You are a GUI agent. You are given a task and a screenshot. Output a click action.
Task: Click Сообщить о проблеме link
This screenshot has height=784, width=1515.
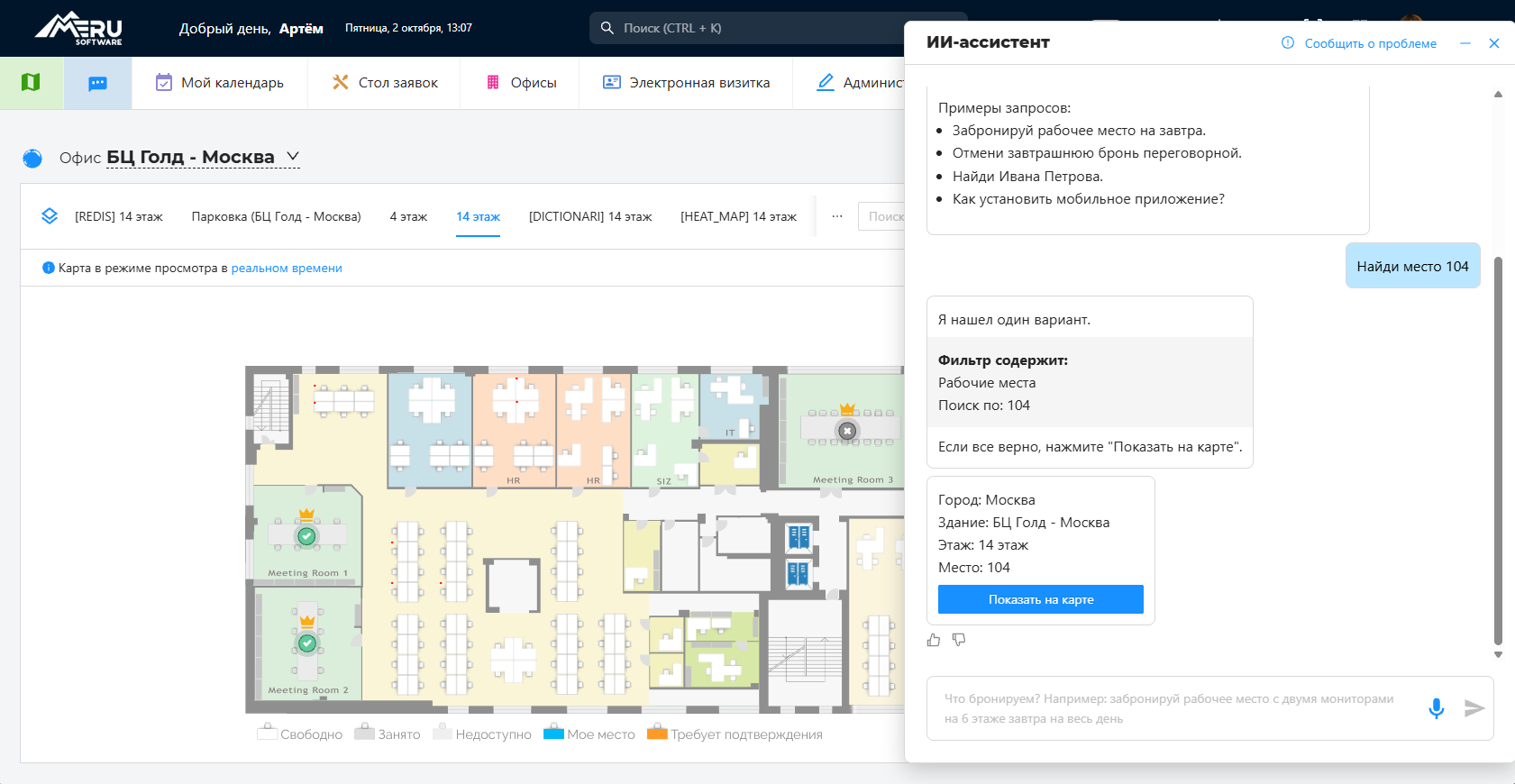[x=1359, y=43]
